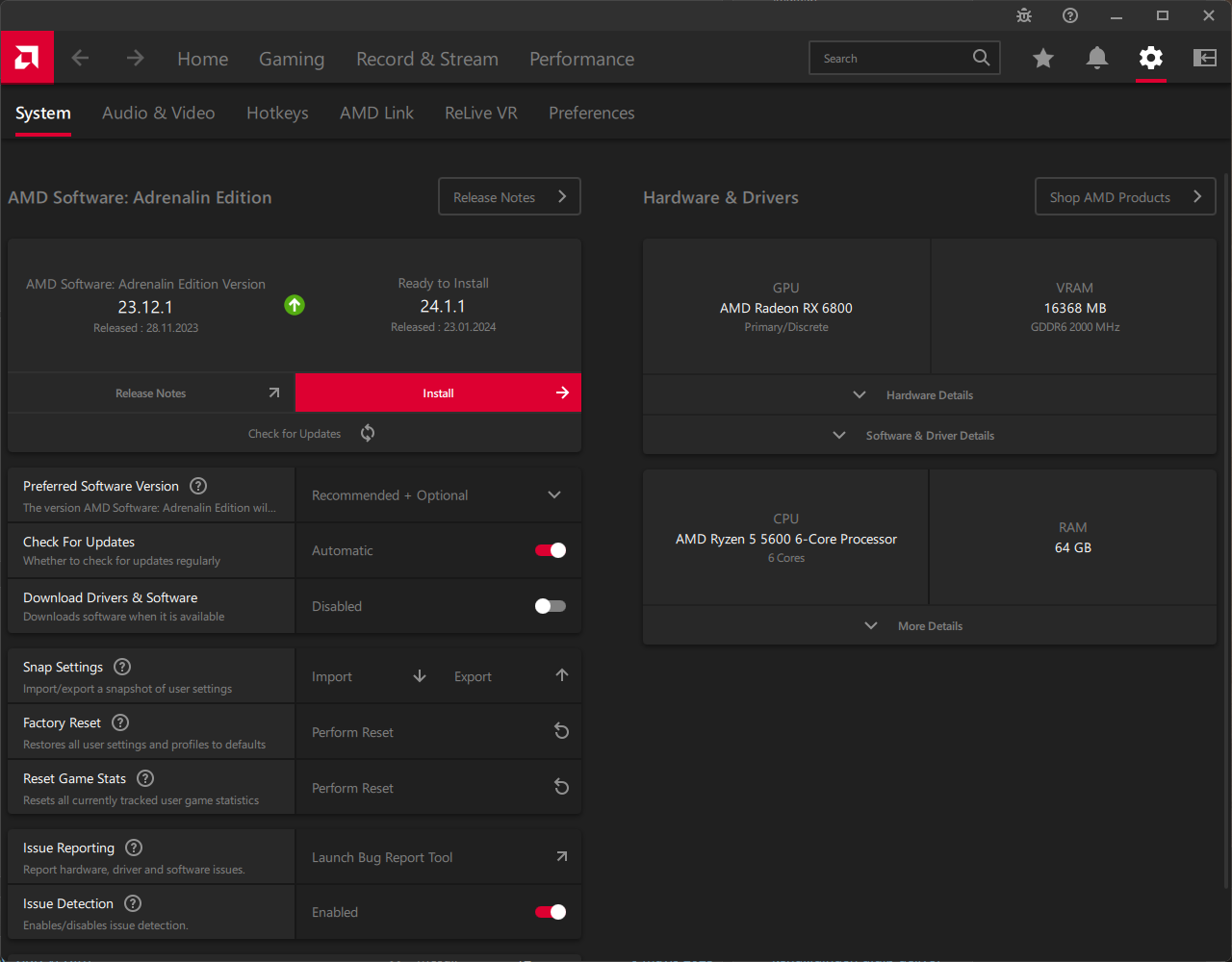This screenshot has height=962, width=1232.
Task: Show help for Issue Reporting
Action: (134, 848)
